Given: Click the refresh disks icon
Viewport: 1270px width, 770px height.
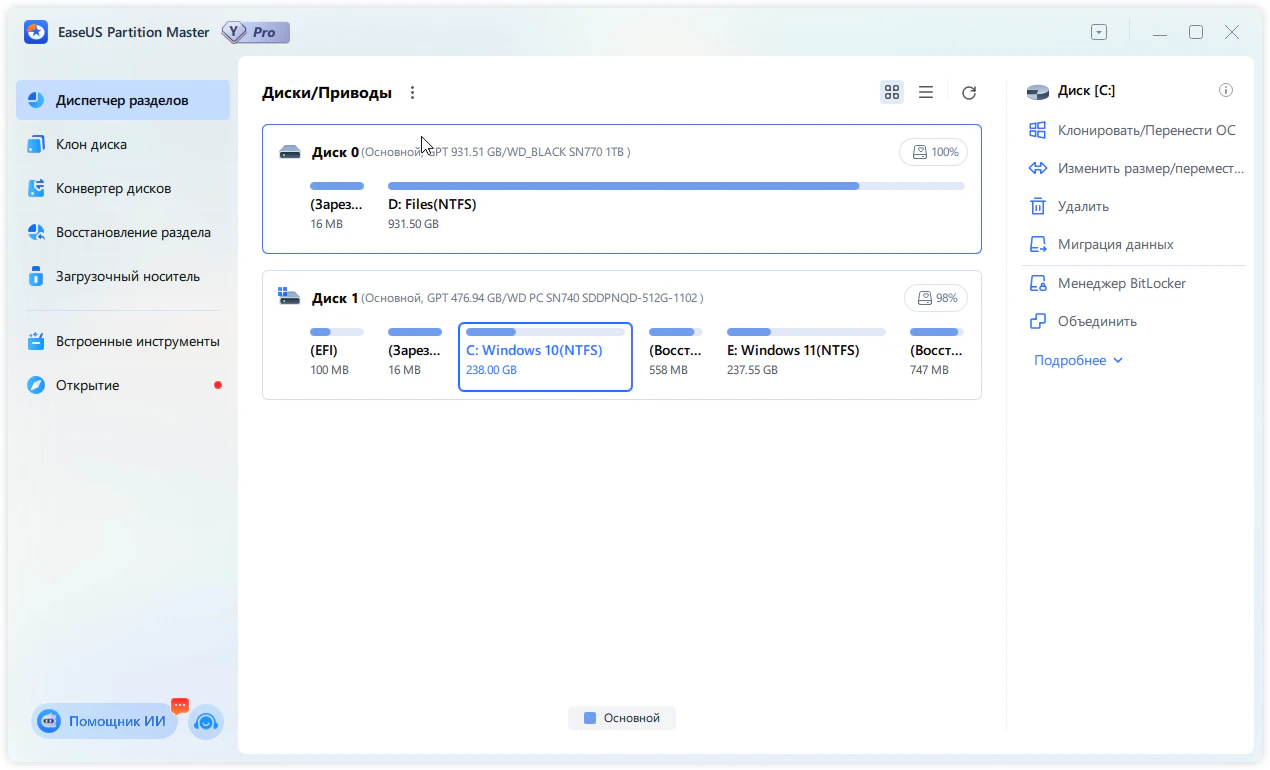Looking at the screenshot, I should click(x=968, y=93).
